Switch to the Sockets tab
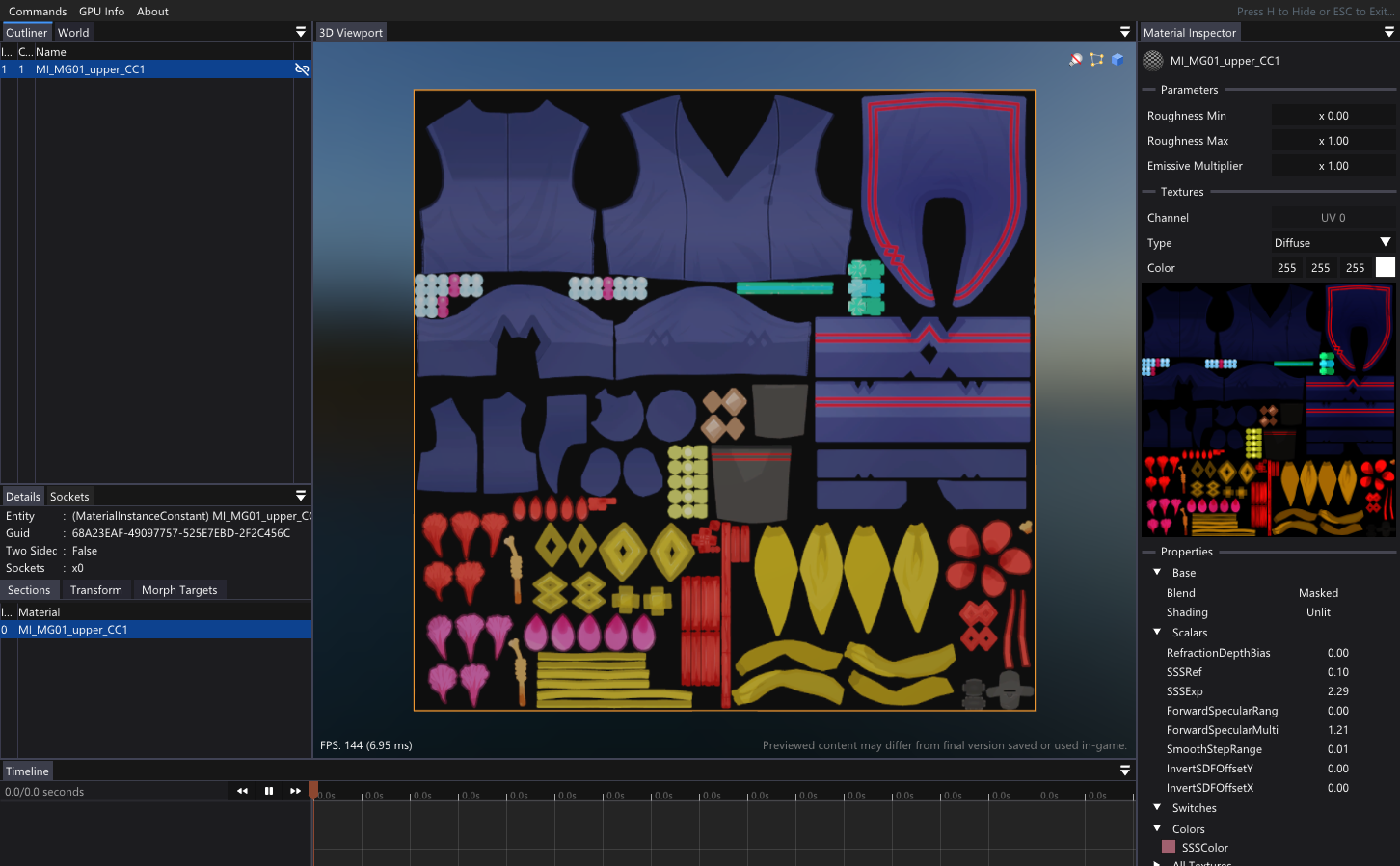The height and width of the screenshot is (866, 1400). coord(69,497)
